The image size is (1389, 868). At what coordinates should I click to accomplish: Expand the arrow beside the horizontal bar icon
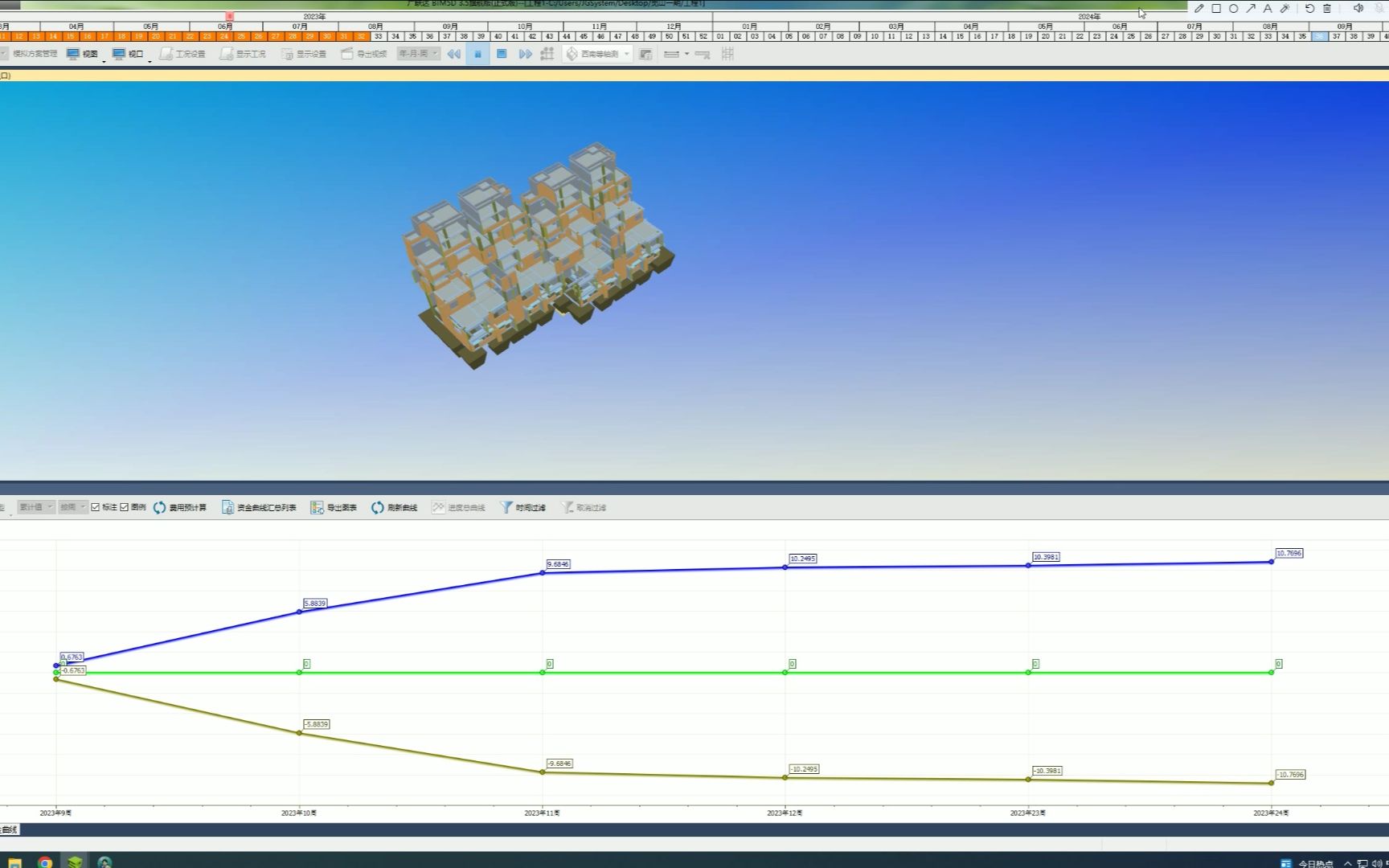(686, 54)
